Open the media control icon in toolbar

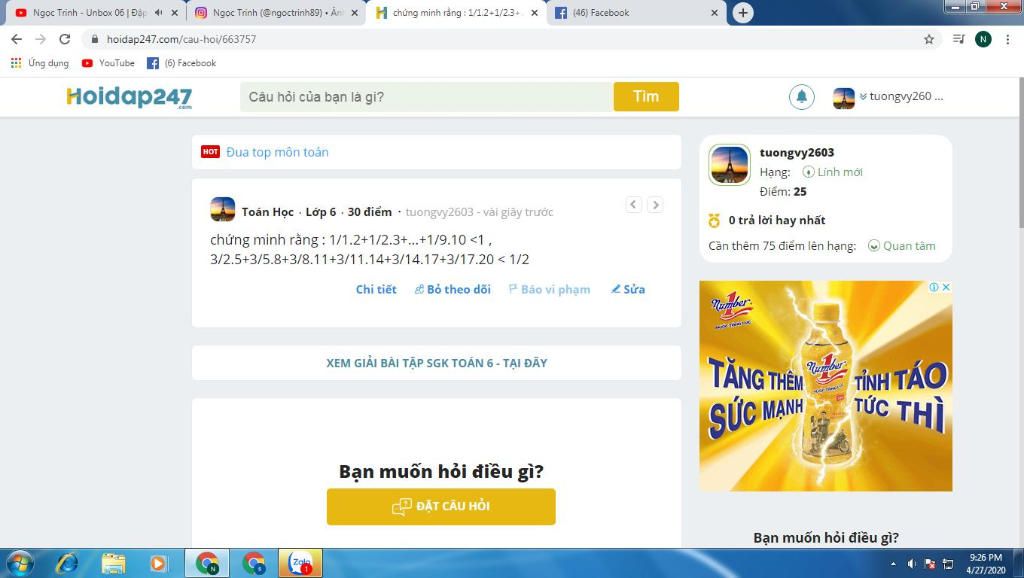pyautogui.click(x=958, y=39)
